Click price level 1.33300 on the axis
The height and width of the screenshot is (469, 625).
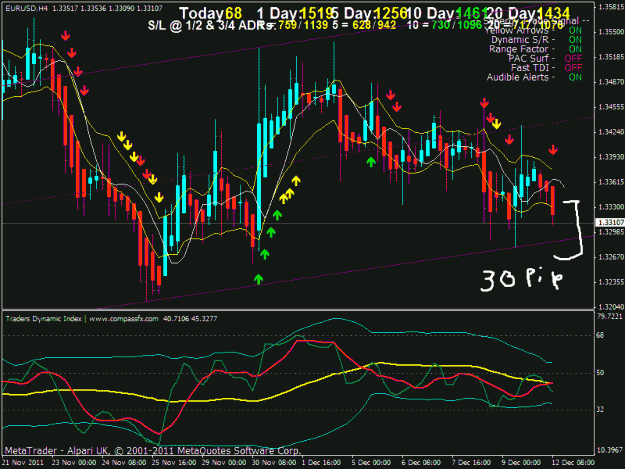coord(611,207)
